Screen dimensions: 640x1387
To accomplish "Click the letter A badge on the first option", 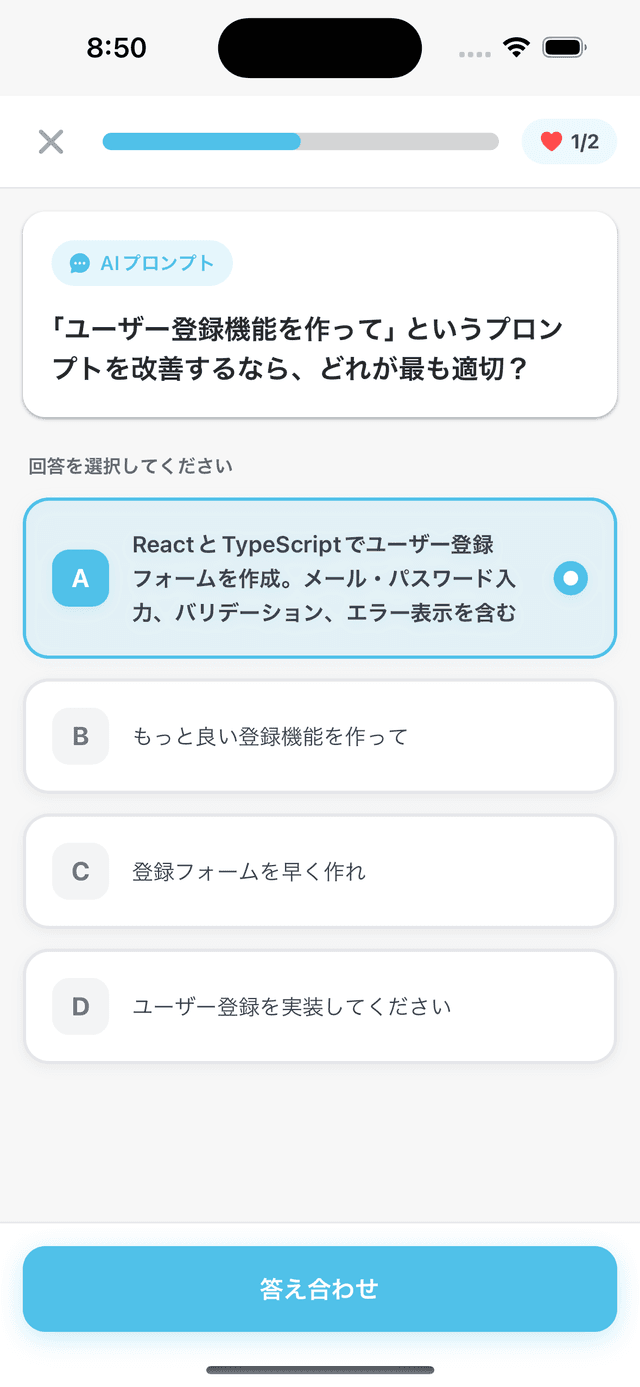I will (80, 578).
